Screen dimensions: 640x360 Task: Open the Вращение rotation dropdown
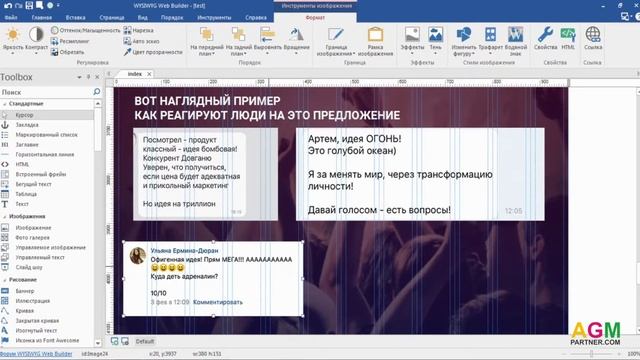click(x=296, y=41)
